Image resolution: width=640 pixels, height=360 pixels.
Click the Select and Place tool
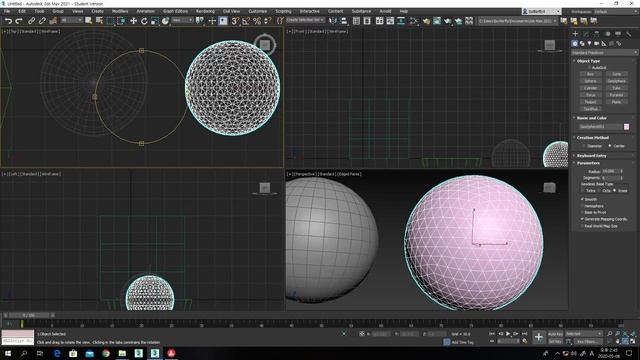pyautogui.click(x=165, y=20)
